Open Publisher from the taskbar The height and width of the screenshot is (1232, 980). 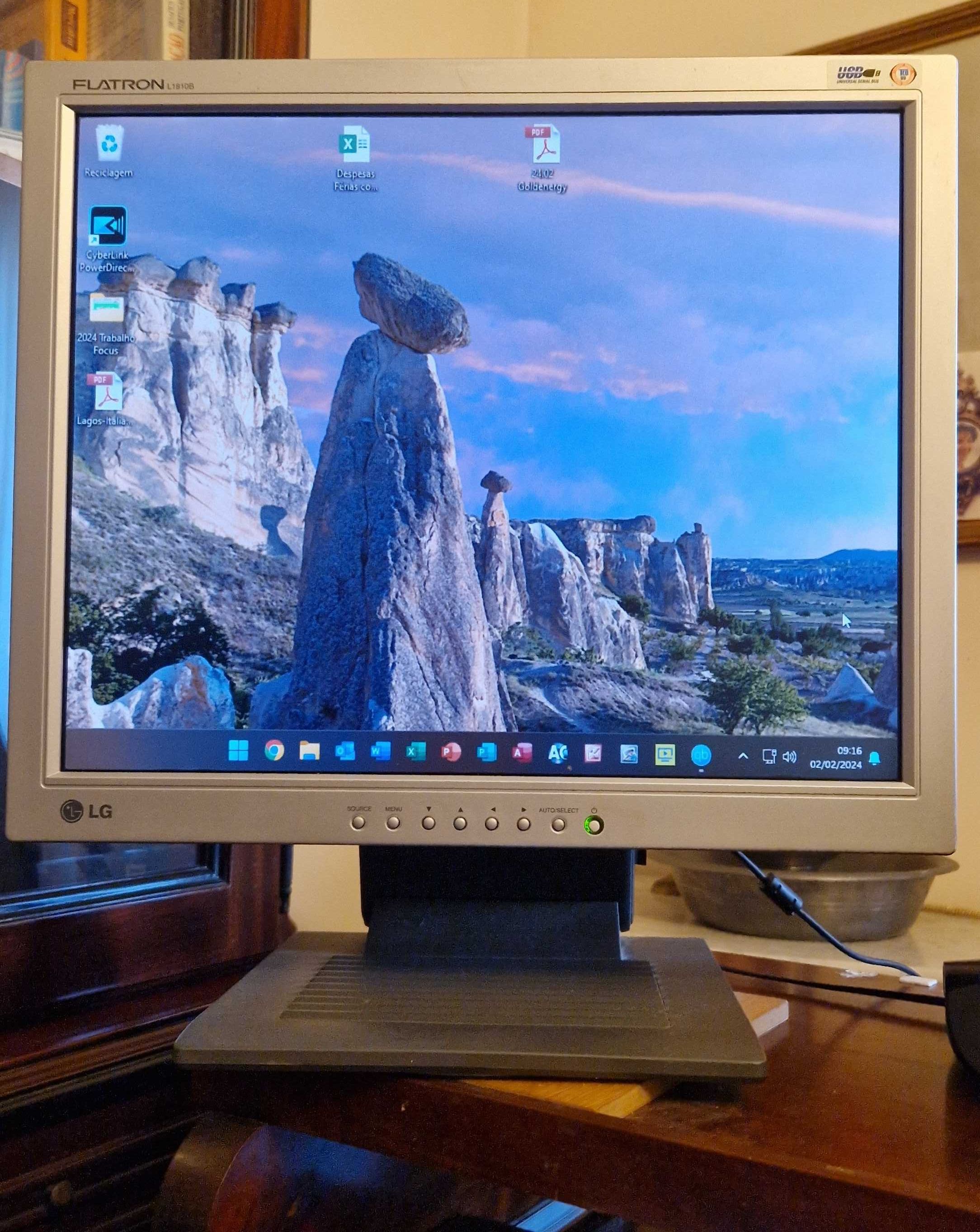tap(486, 752)
